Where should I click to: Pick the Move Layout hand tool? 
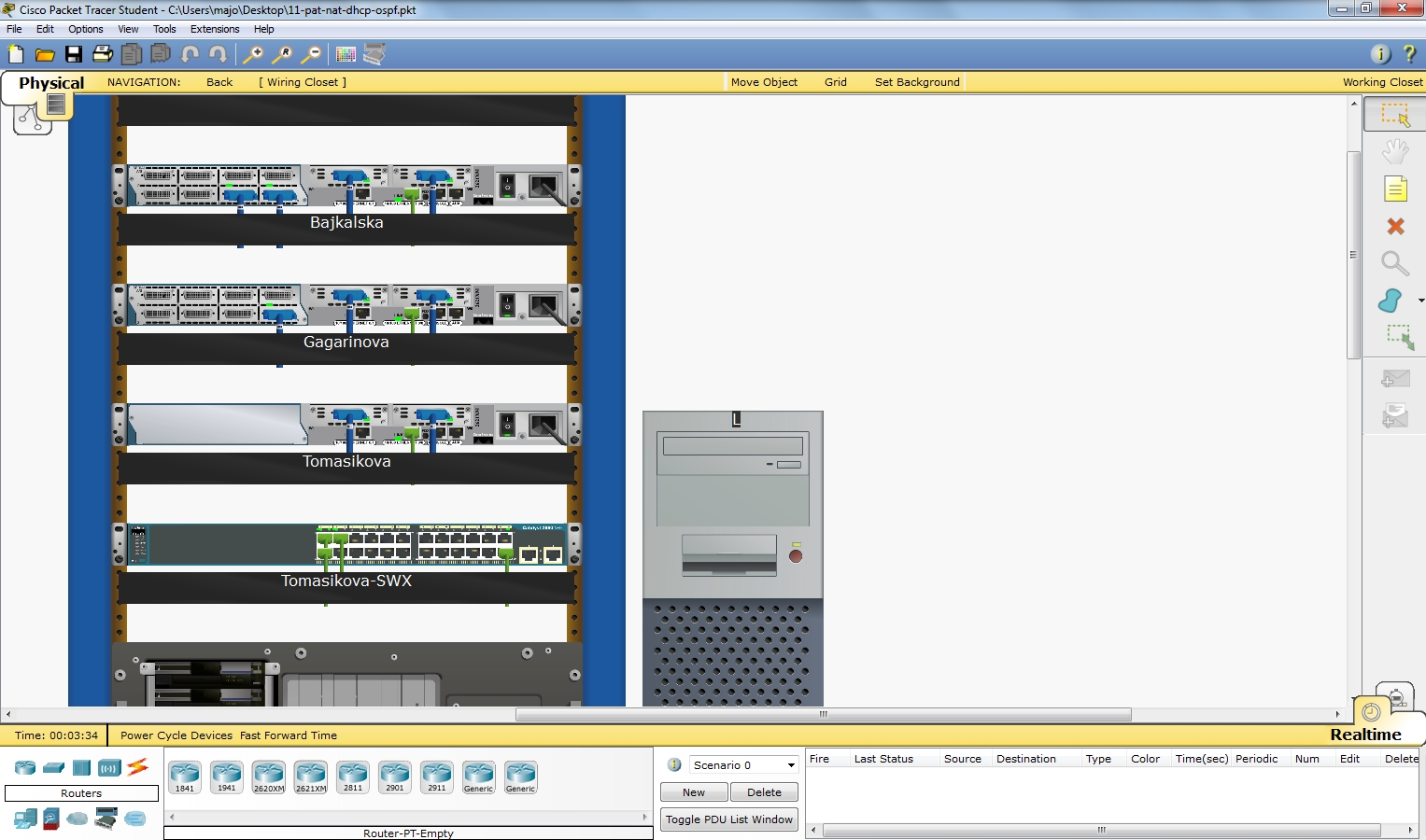1395,151
